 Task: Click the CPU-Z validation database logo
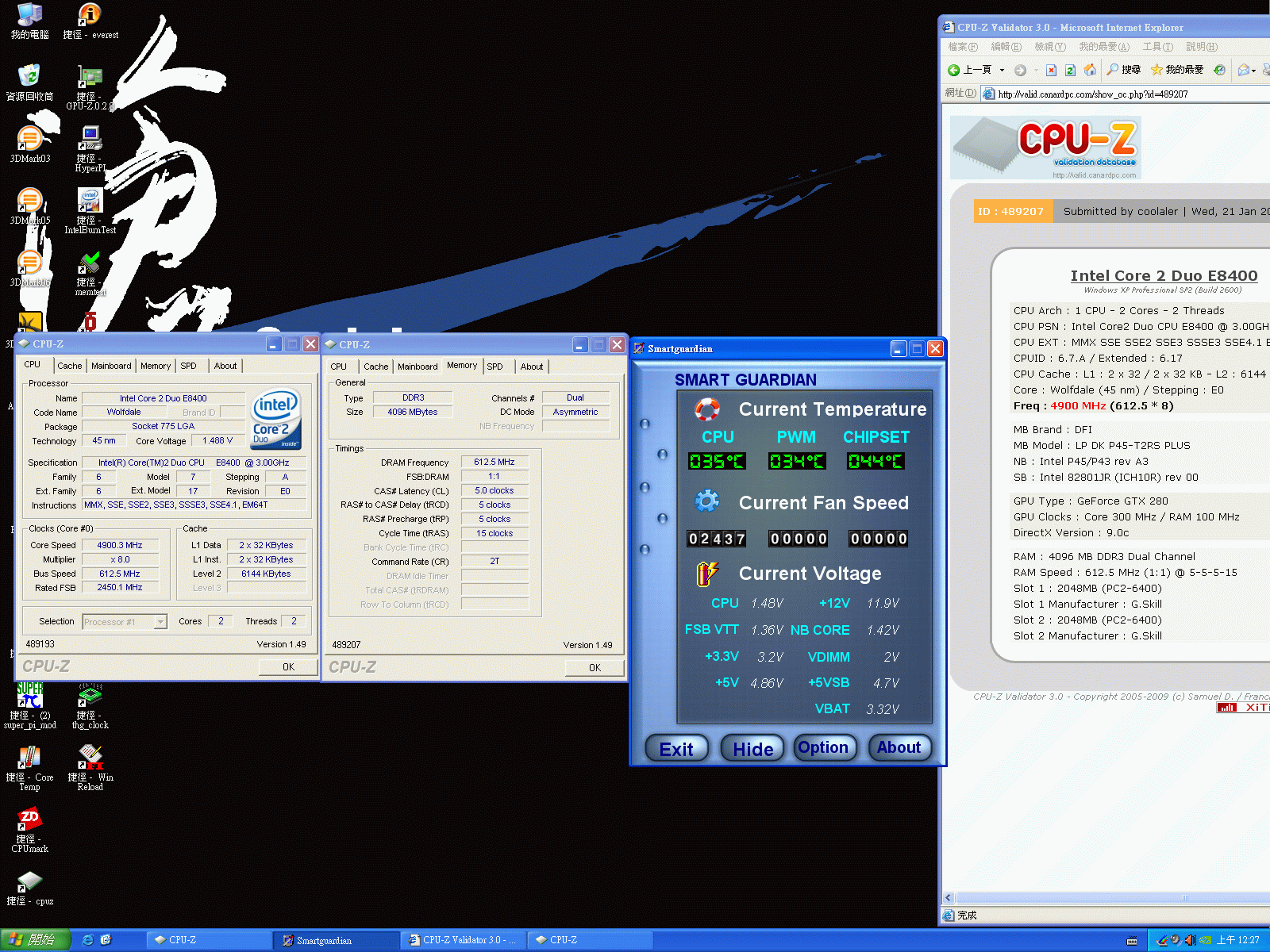[x=1045, y=148]
